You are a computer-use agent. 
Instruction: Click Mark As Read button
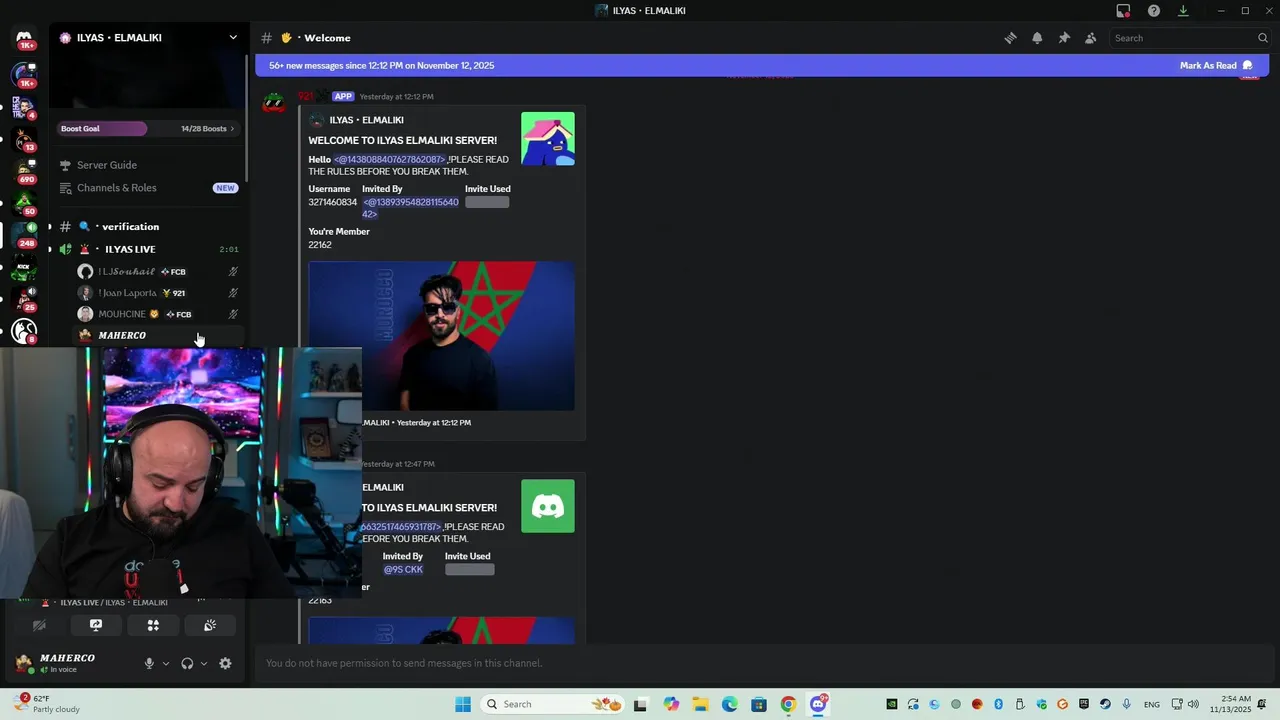point(1216,65)
